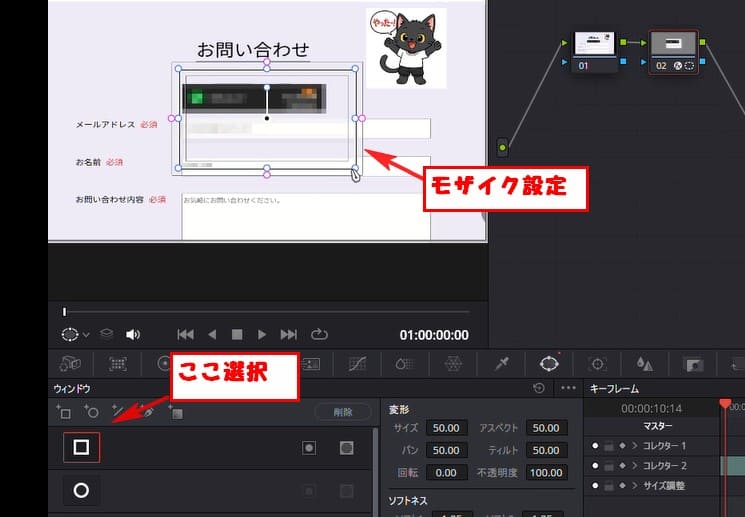Expand the コレクター 1 keyframe track
The width and height of the screenshot is (745, 517).
[x=634, y=446]
